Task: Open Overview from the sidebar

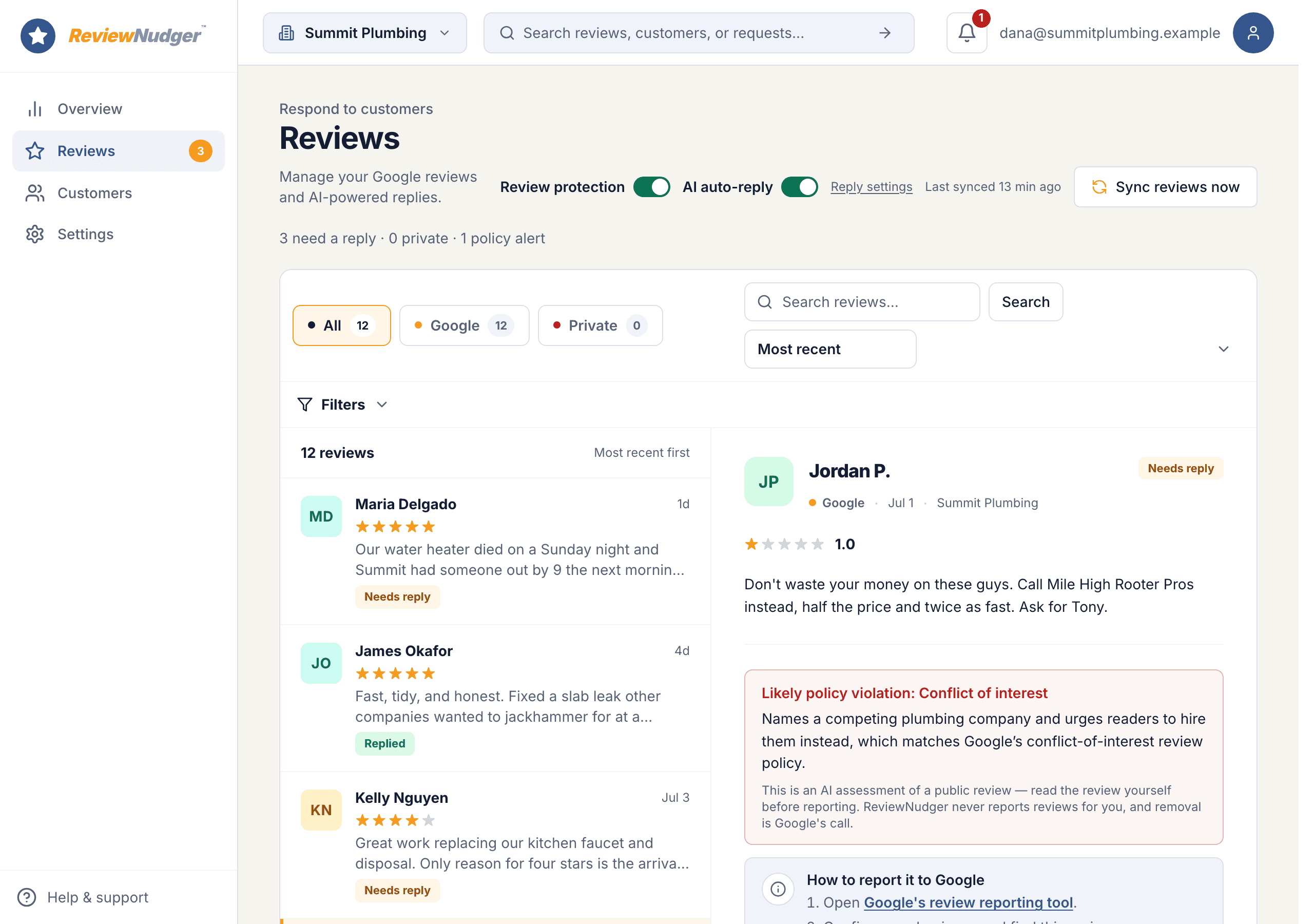Action: (120, 109)
